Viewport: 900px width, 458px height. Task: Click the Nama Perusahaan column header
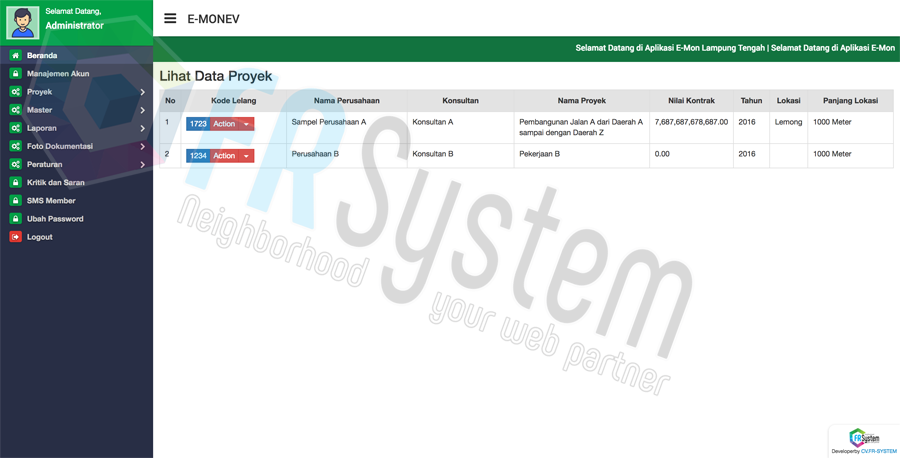pos(347,100)
